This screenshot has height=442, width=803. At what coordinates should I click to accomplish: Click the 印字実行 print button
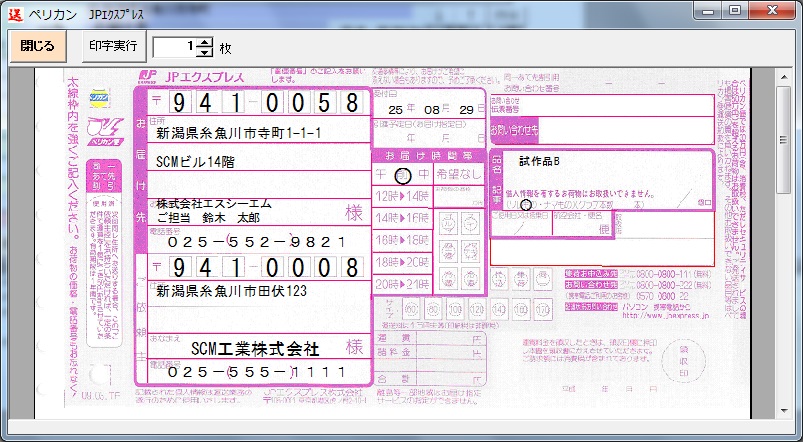point(114,46)
